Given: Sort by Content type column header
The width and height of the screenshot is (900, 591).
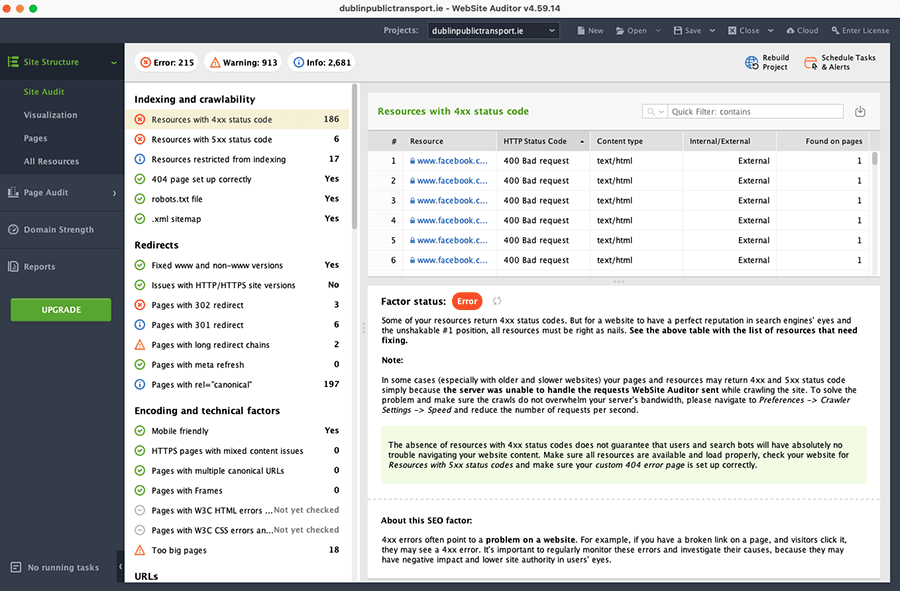Looking at the screenshot, I should (636, 141).
